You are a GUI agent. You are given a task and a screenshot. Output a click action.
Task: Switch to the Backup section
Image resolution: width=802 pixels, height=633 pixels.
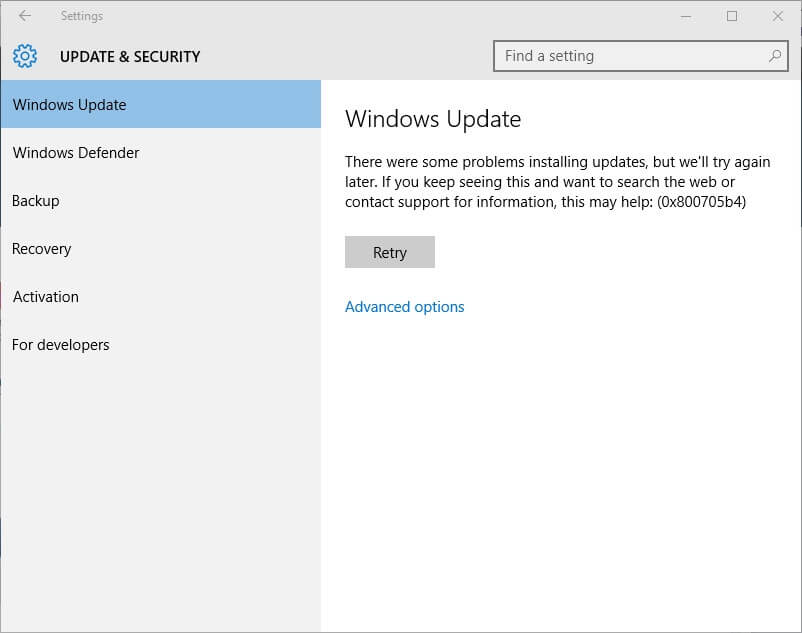35,200
